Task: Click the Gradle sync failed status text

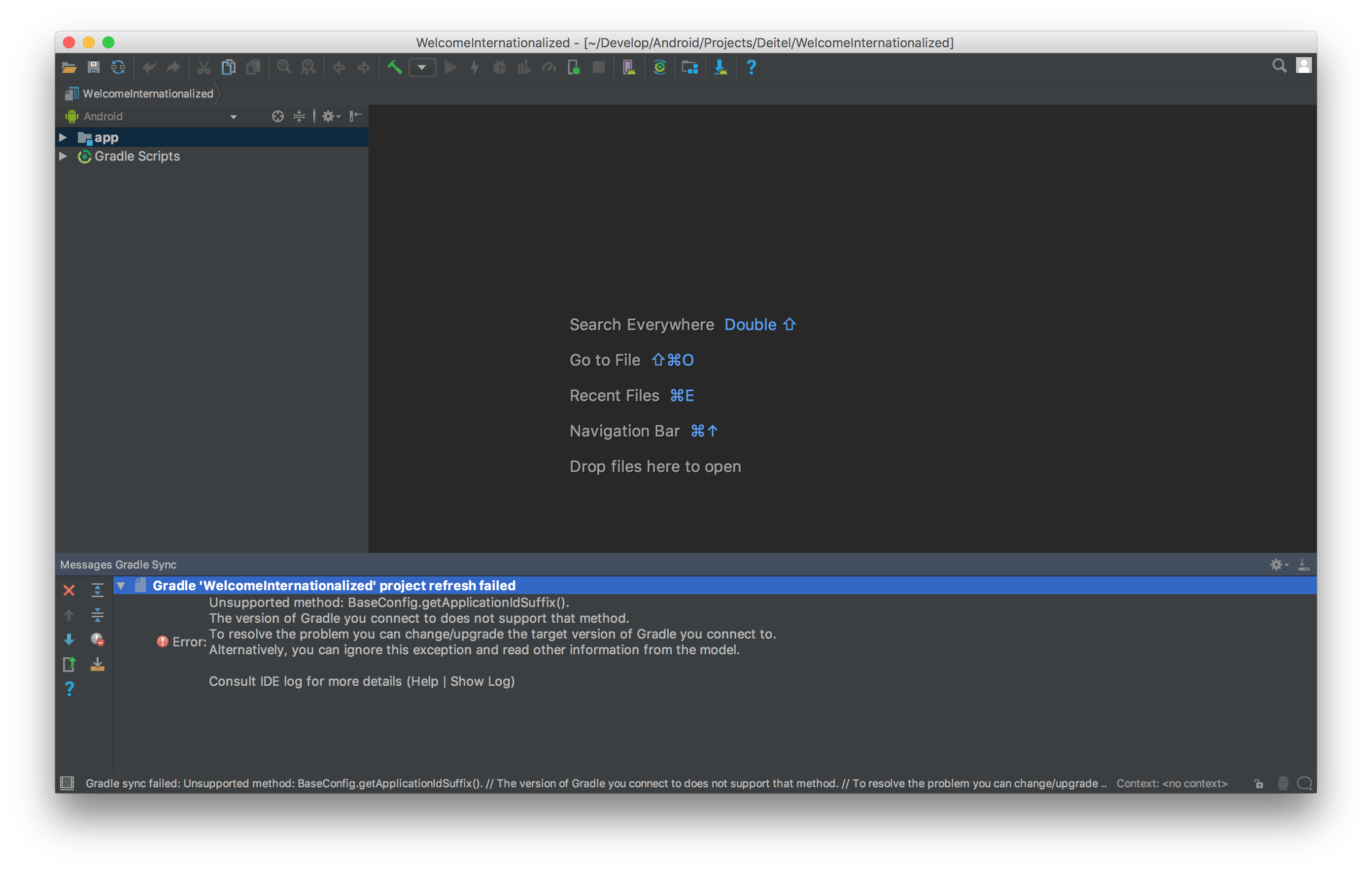Action: click(596, 784)
